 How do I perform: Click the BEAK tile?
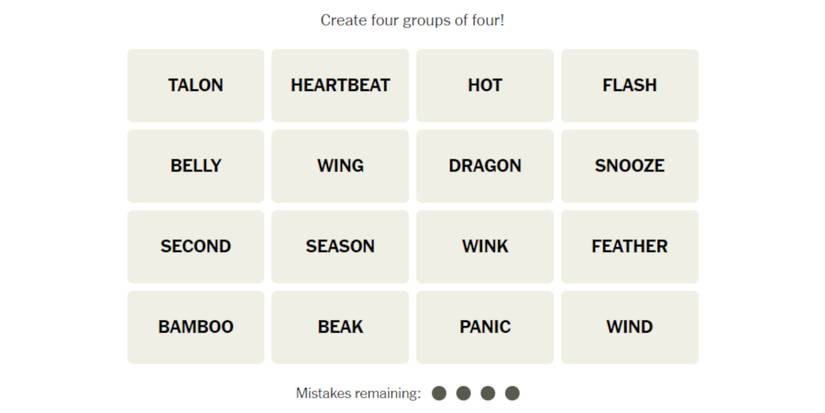pos(340,327)
